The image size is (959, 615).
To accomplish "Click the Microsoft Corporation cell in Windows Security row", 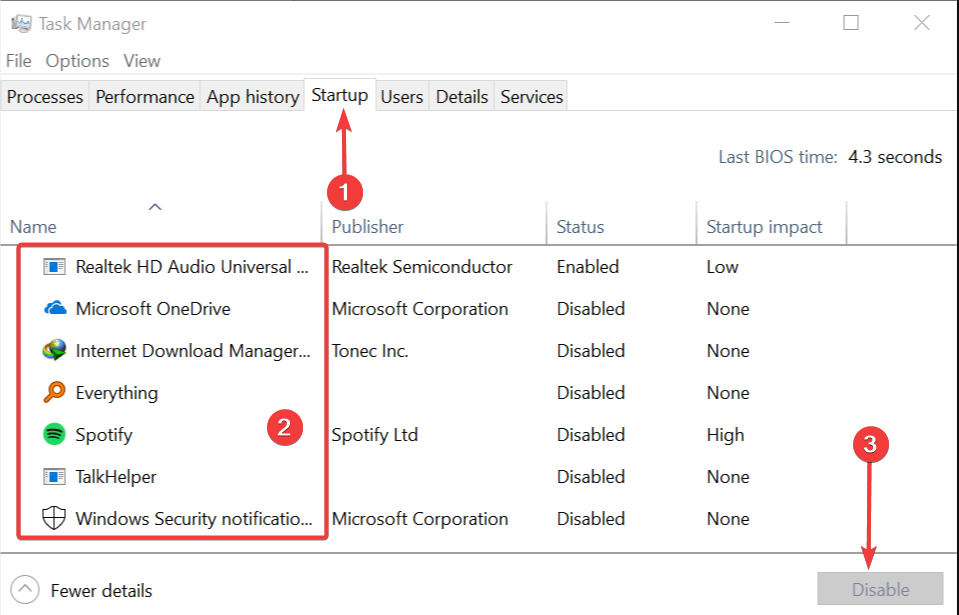I will (420, 519).
